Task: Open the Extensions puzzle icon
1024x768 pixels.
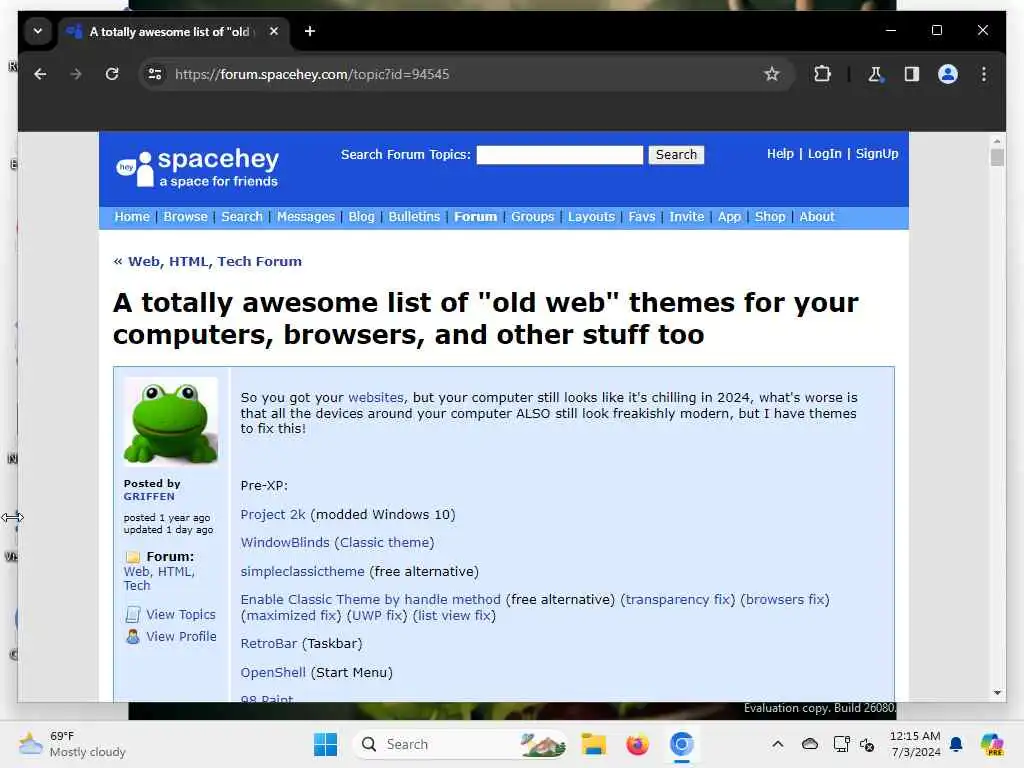Action: 822,74
